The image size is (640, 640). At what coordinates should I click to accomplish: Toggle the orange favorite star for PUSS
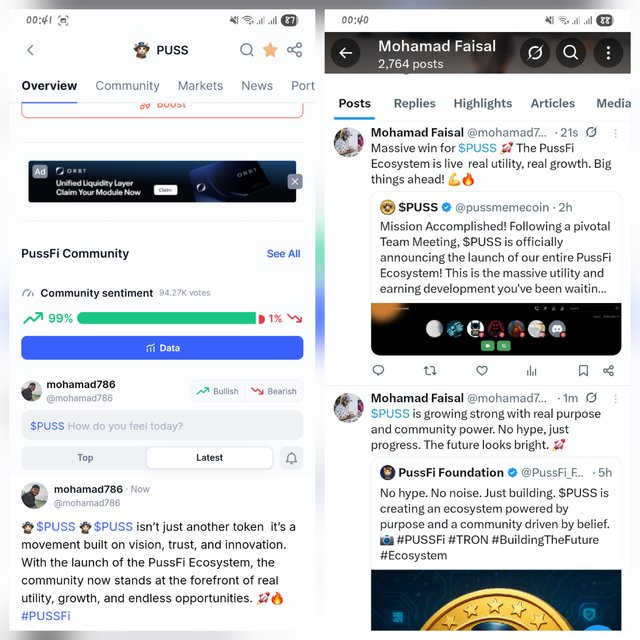270,50
